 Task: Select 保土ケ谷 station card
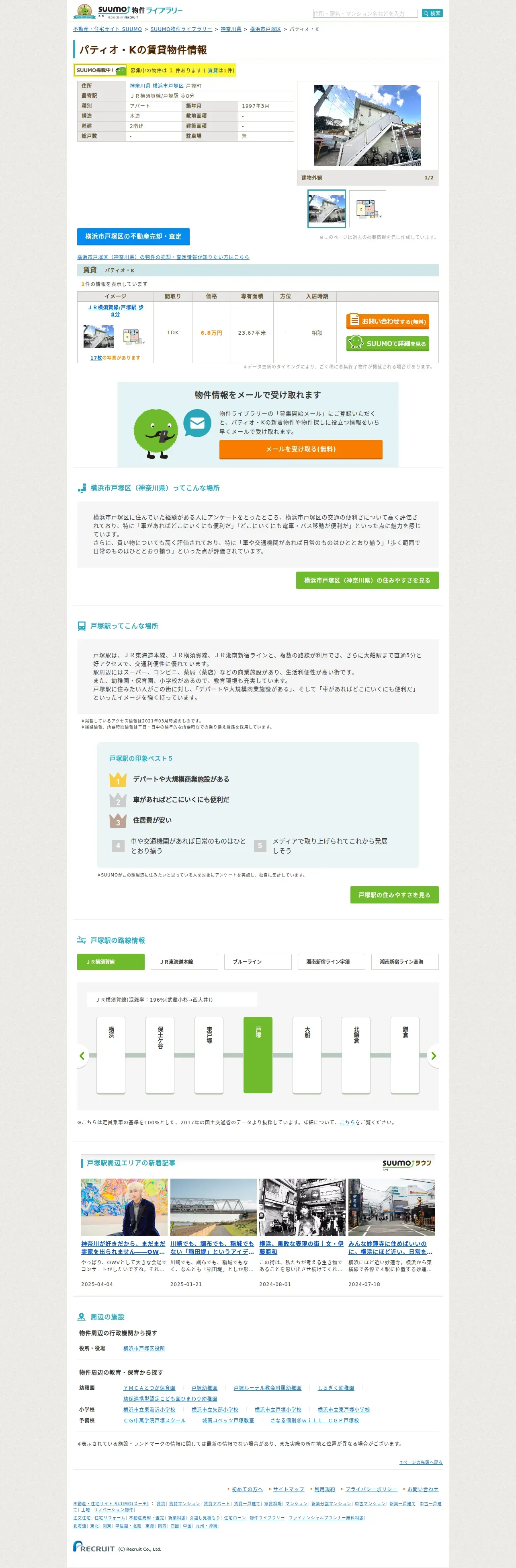coord(160,1055)
